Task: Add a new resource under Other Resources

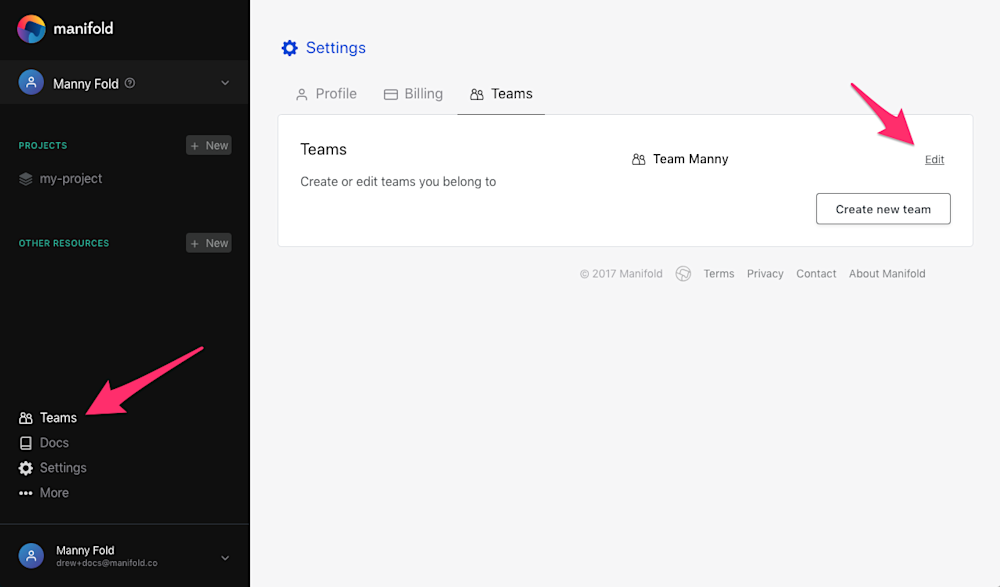Action: (209, 243)
